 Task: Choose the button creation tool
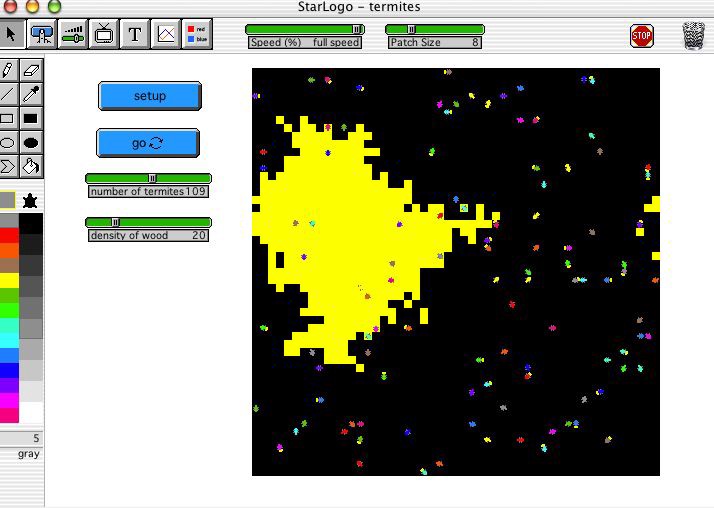tap(42, 35)
